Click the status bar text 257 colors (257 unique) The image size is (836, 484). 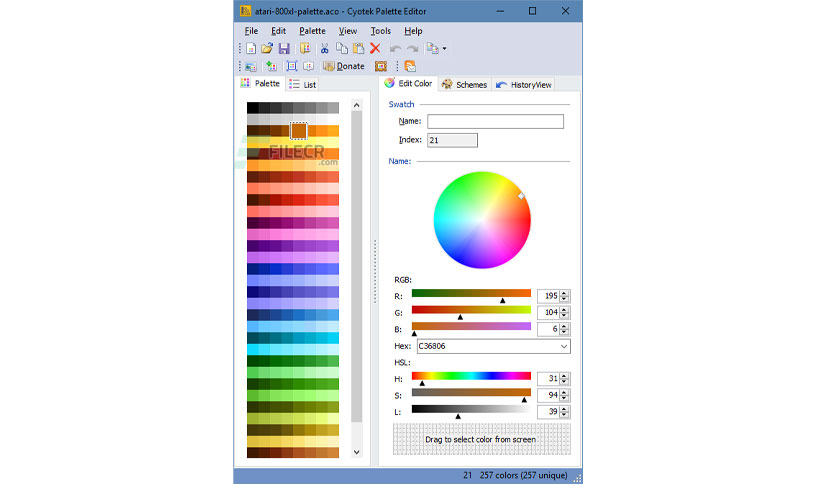coord(523,475)
